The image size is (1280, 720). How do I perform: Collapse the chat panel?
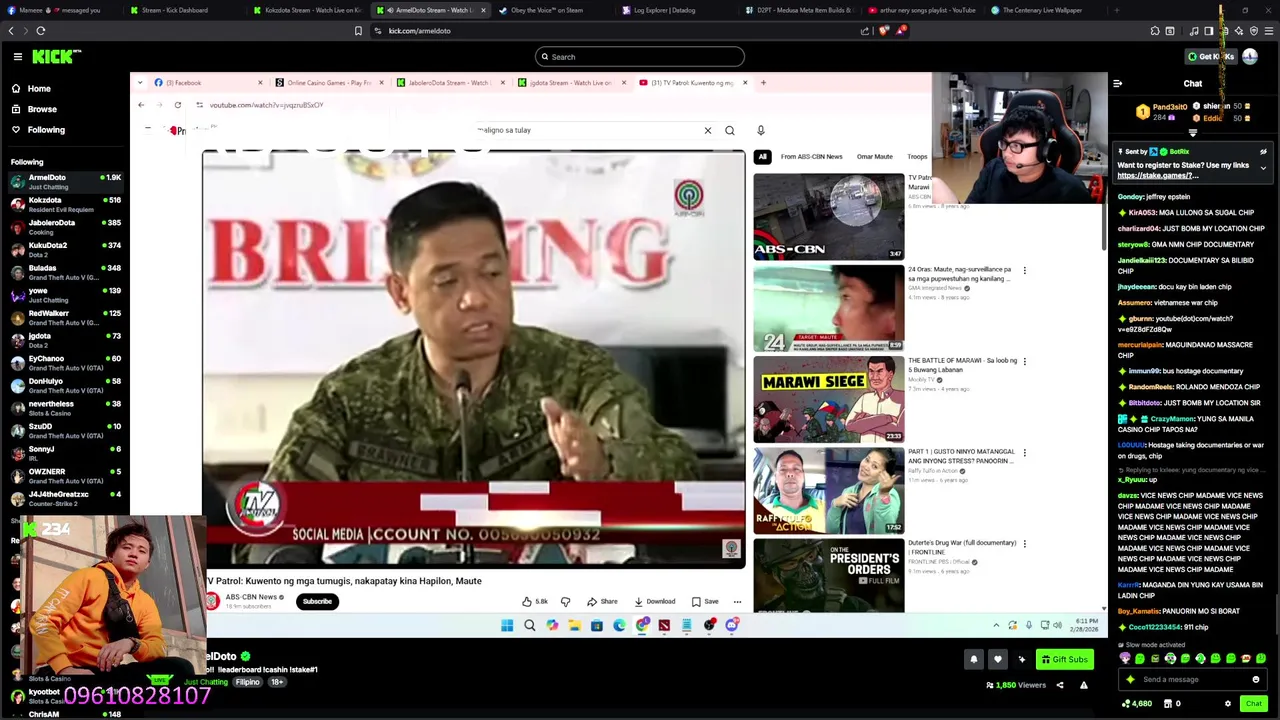point(1117,84)
